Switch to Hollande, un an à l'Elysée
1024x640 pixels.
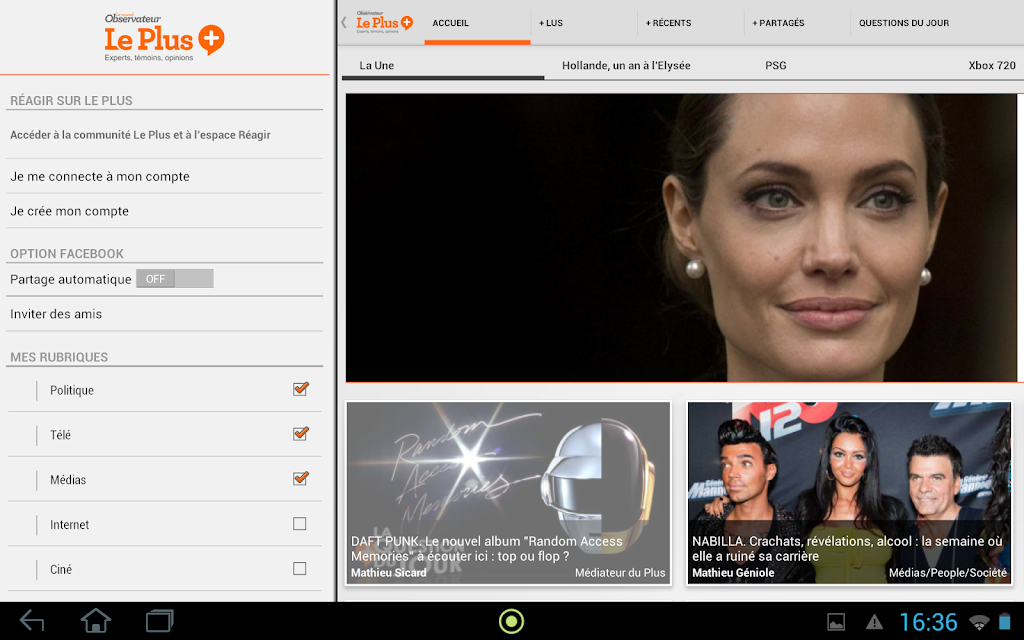pyautogui.click(x=626, y=65)
